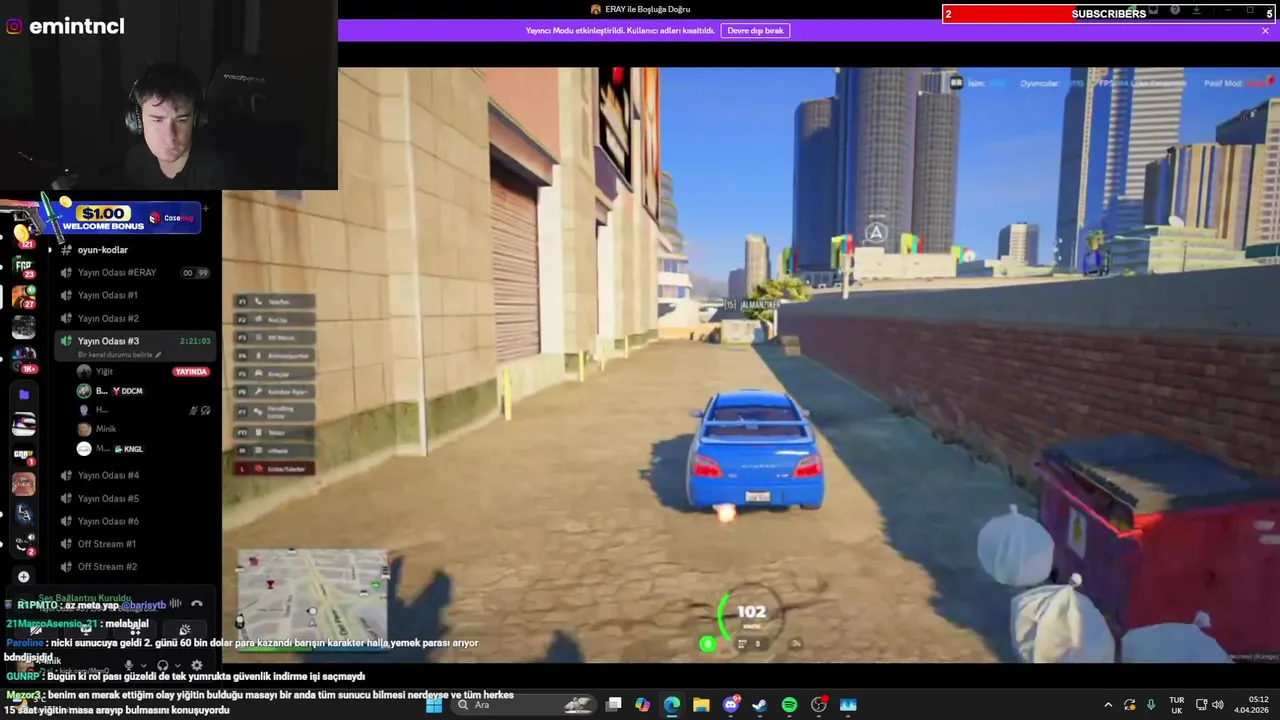Click the webcam overlay feed
Screen dimensions: 1280x720
point(169,95)
